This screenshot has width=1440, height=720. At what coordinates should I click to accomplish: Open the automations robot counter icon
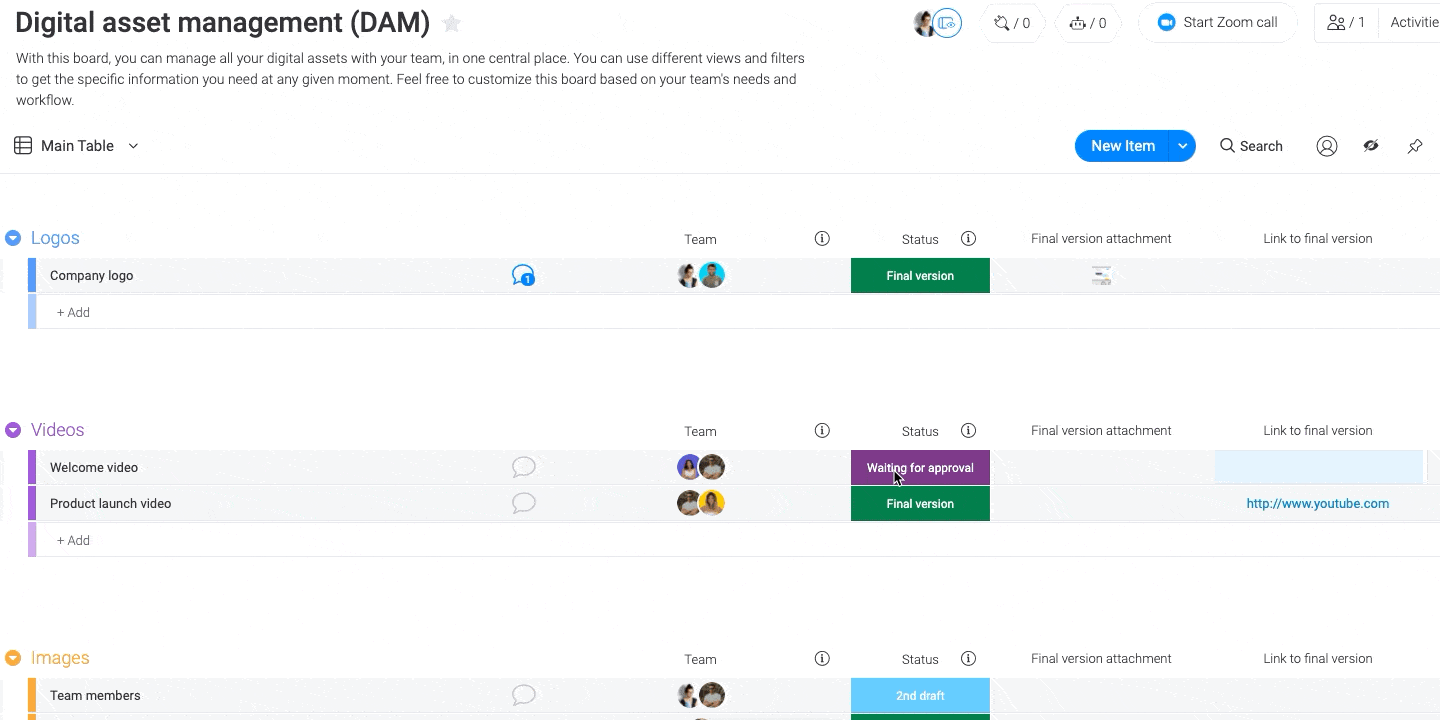pos(1088,23)
